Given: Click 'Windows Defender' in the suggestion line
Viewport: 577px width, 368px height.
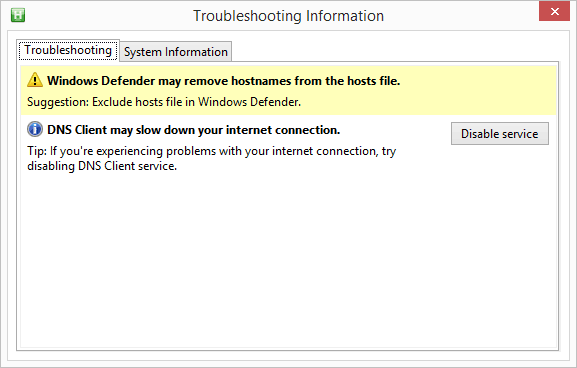Looking at the screenshot, I should click(x=249, y=102).
